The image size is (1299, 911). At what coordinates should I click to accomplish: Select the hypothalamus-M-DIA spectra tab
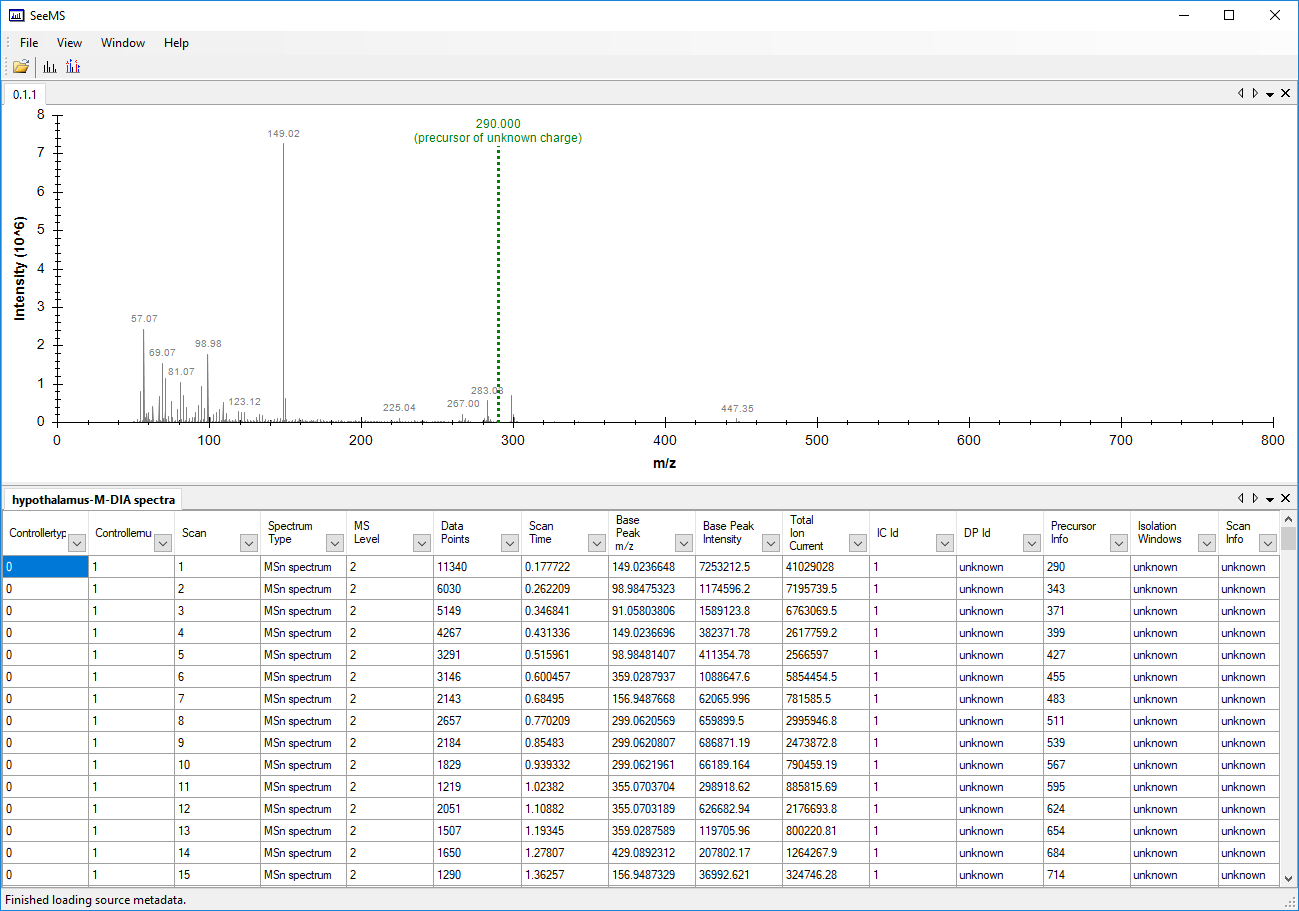point(93,499)
